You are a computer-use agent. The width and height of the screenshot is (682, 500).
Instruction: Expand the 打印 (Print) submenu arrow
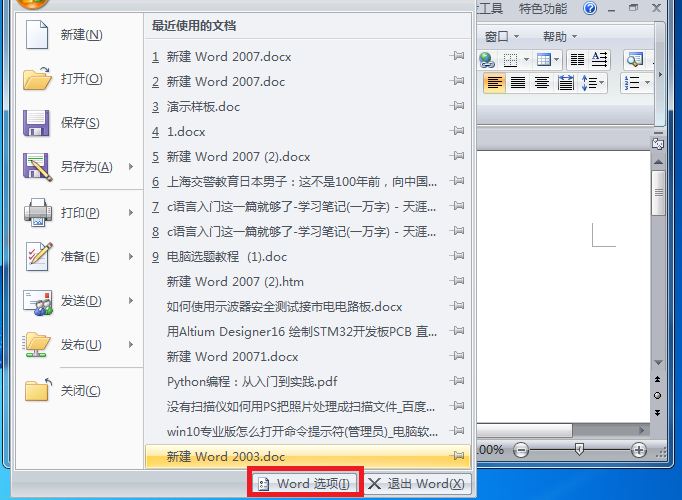pos(131,213)
